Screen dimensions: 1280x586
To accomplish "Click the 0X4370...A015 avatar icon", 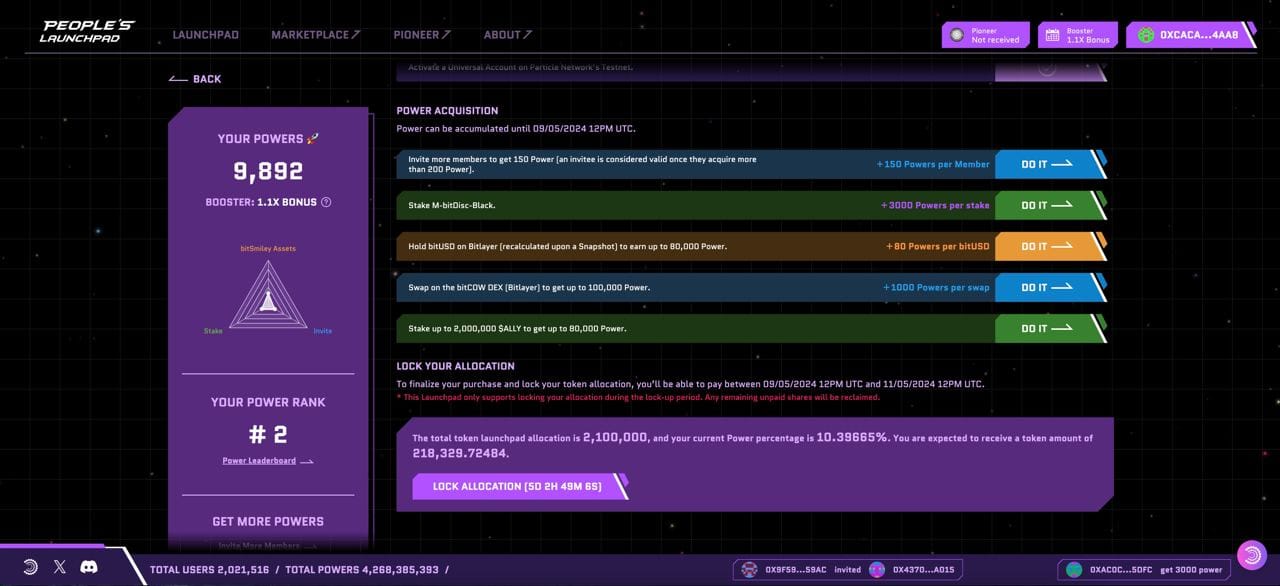I will 877,570.
